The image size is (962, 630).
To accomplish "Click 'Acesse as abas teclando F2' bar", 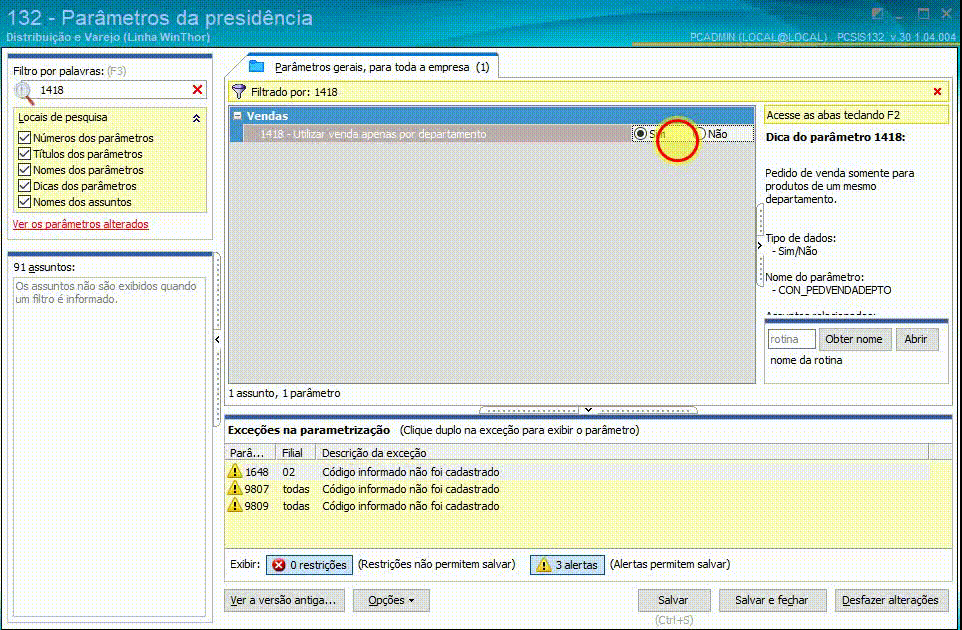I will [x=856, y=115].
